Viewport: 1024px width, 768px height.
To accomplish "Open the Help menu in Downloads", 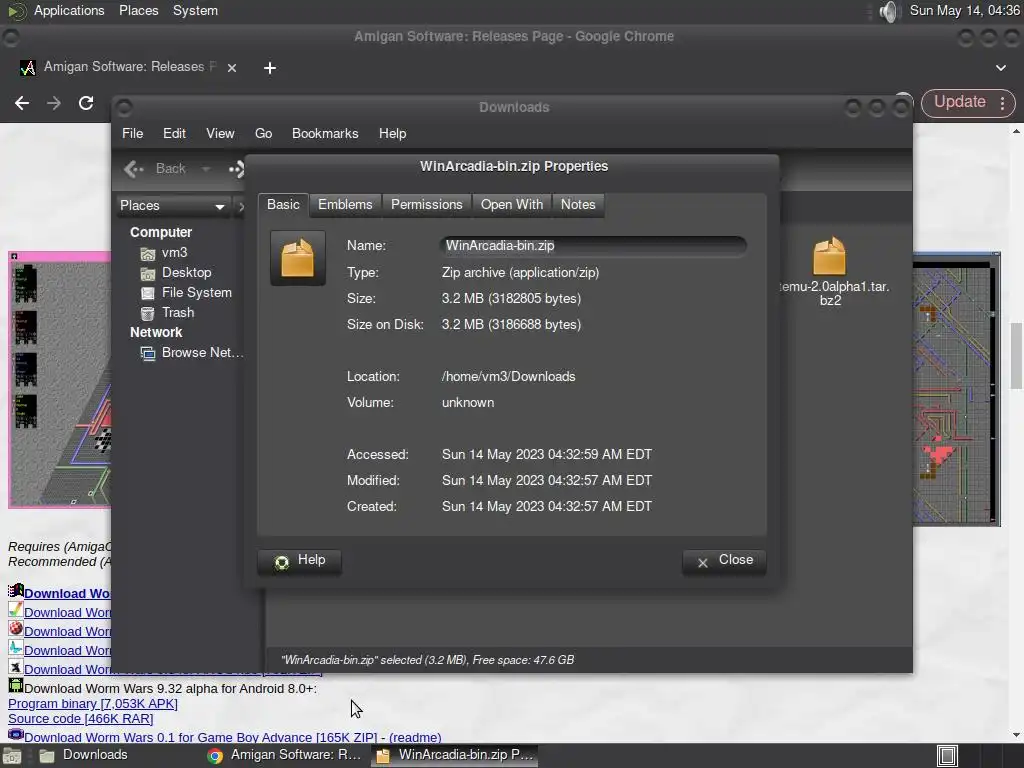I will click(x=392, y=133).
